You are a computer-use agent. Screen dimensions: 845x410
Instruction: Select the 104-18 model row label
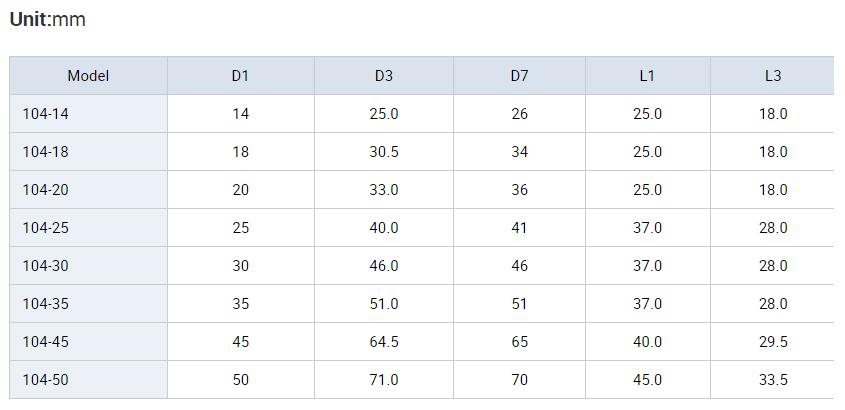(x=46, y=152)
